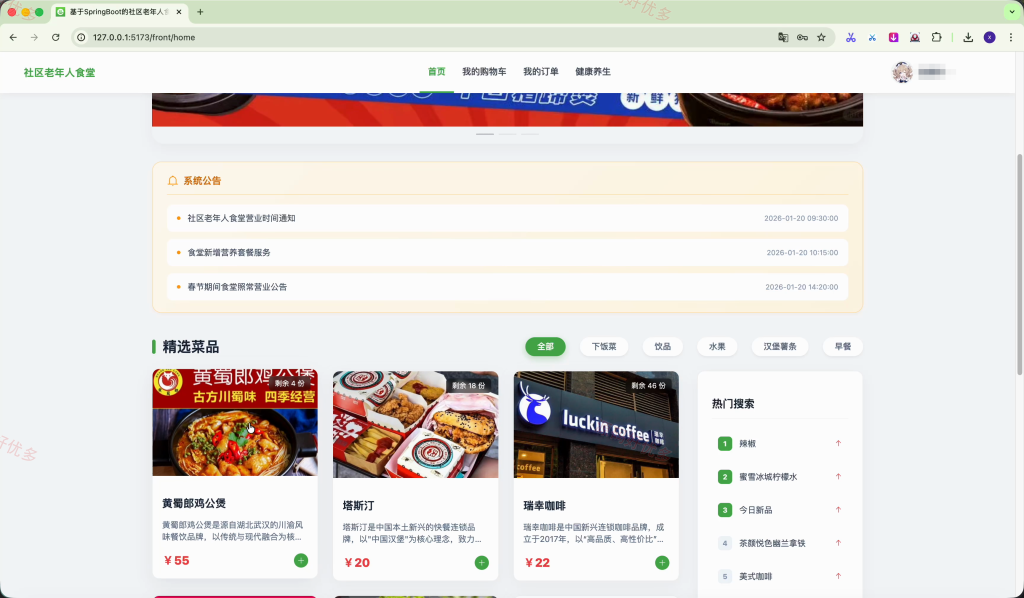
Task: Click the Chrome profile avatar icon
Action: [x=989, y=37]
